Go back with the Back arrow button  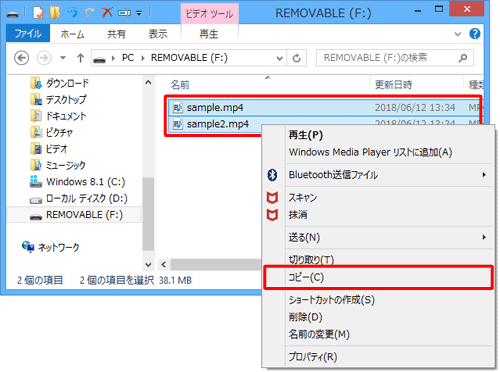22,58
